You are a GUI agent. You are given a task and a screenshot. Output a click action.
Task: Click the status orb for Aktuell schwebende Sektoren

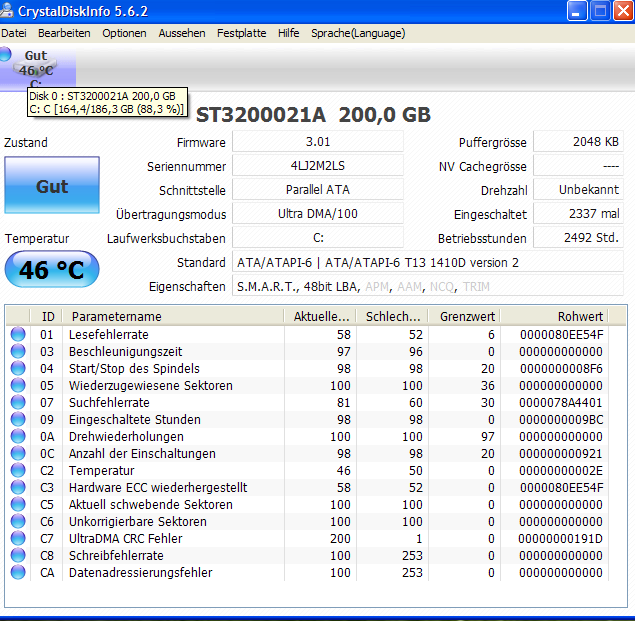click(x=18, y=504)
